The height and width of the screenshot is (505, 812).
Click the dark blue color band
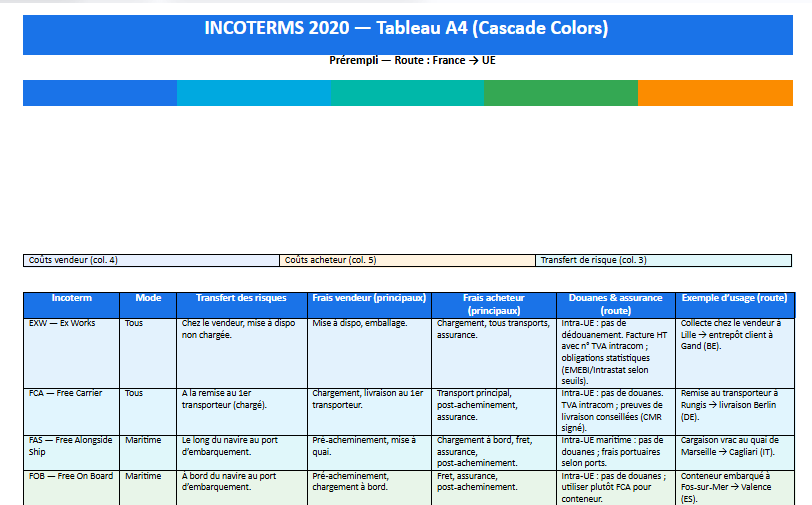[100, 93]
